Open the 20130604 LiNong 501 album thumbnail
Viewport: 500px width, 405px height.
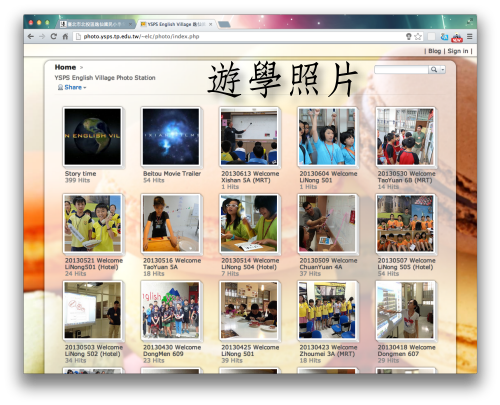point(327,136)
